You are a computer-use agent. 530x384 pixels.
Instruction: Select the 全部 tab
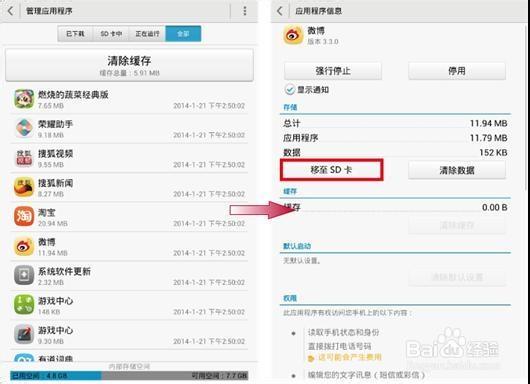(183, 34)
